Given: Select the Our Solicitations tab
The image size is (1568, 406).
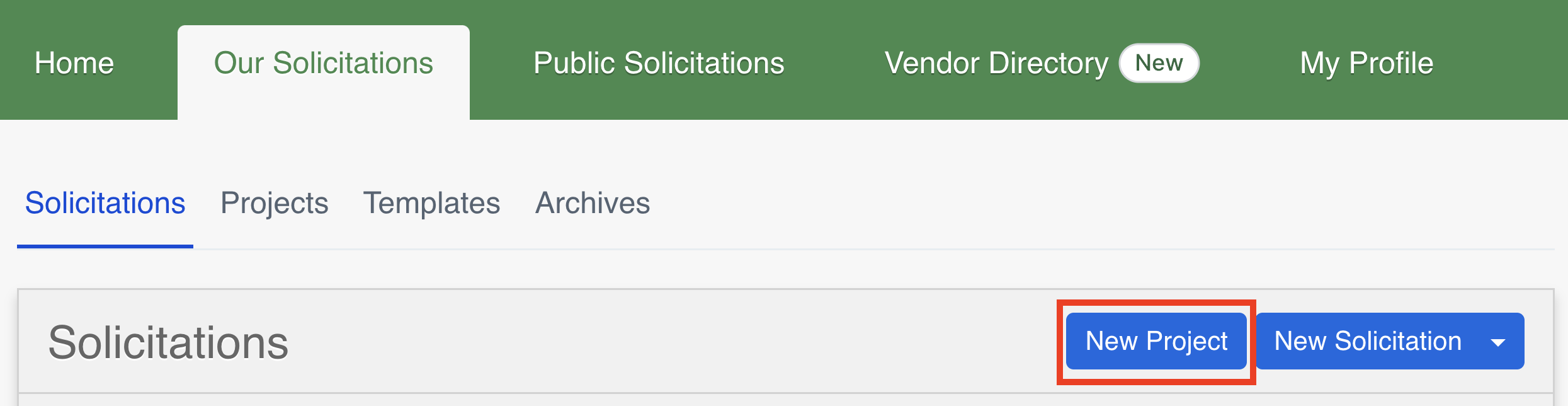Looking at the screenshot, I should (323, 63).
